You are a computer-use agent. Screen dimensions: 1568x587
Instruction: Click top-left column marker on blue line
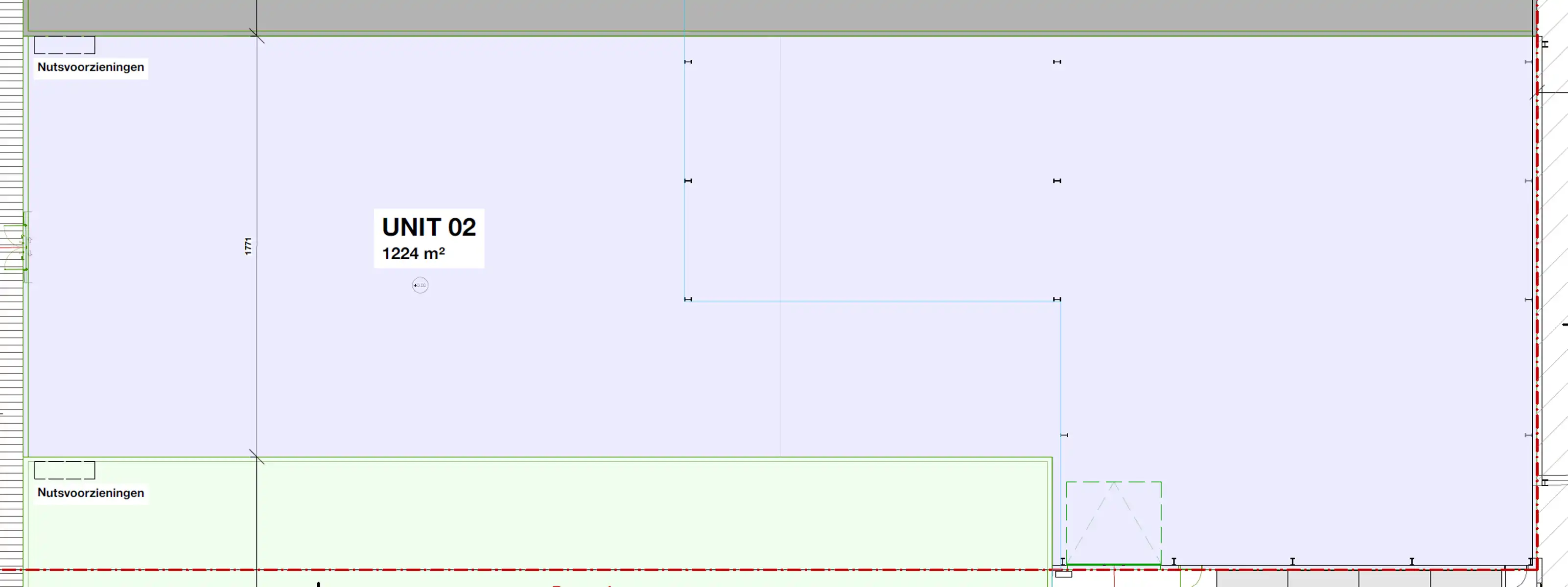688,62
